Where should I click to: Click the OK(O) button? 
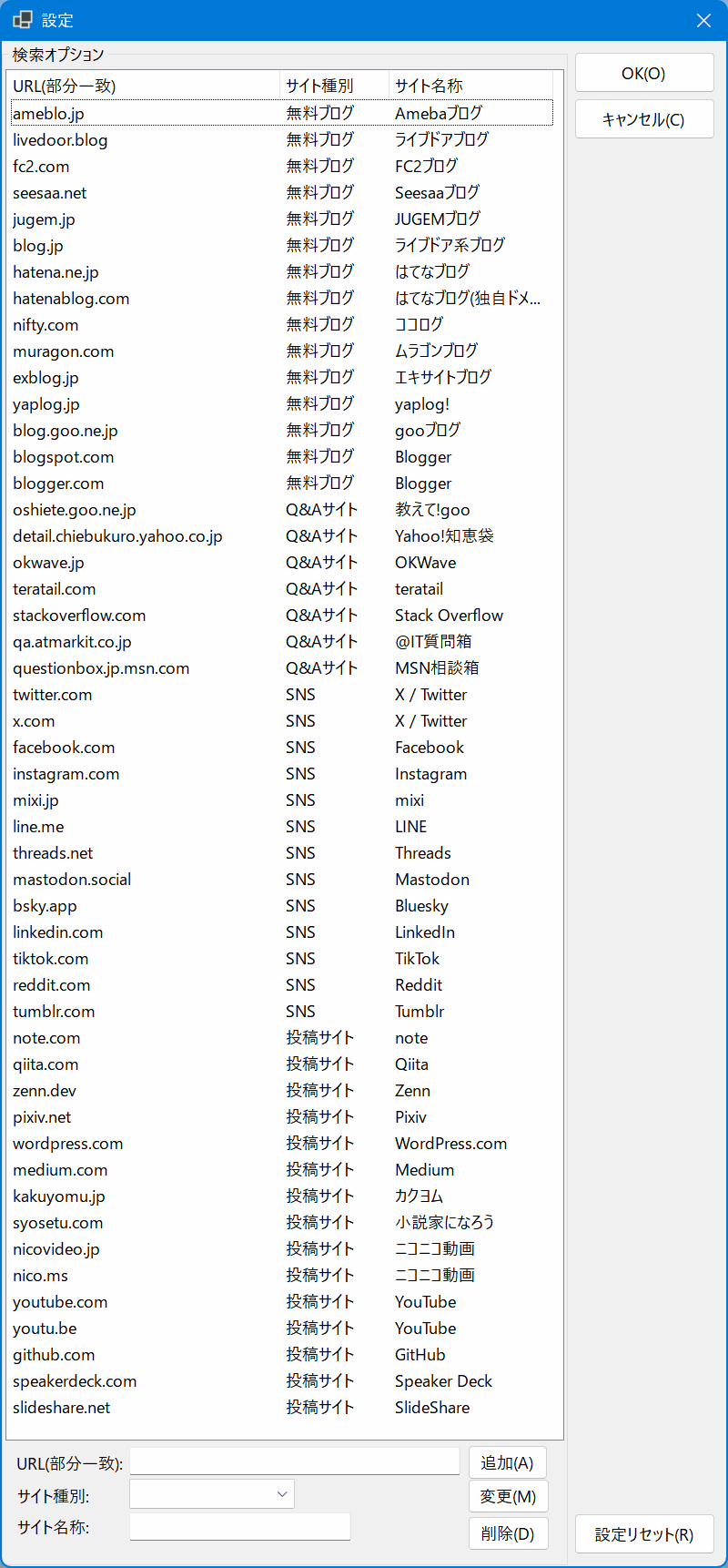[x=644, y=73]
